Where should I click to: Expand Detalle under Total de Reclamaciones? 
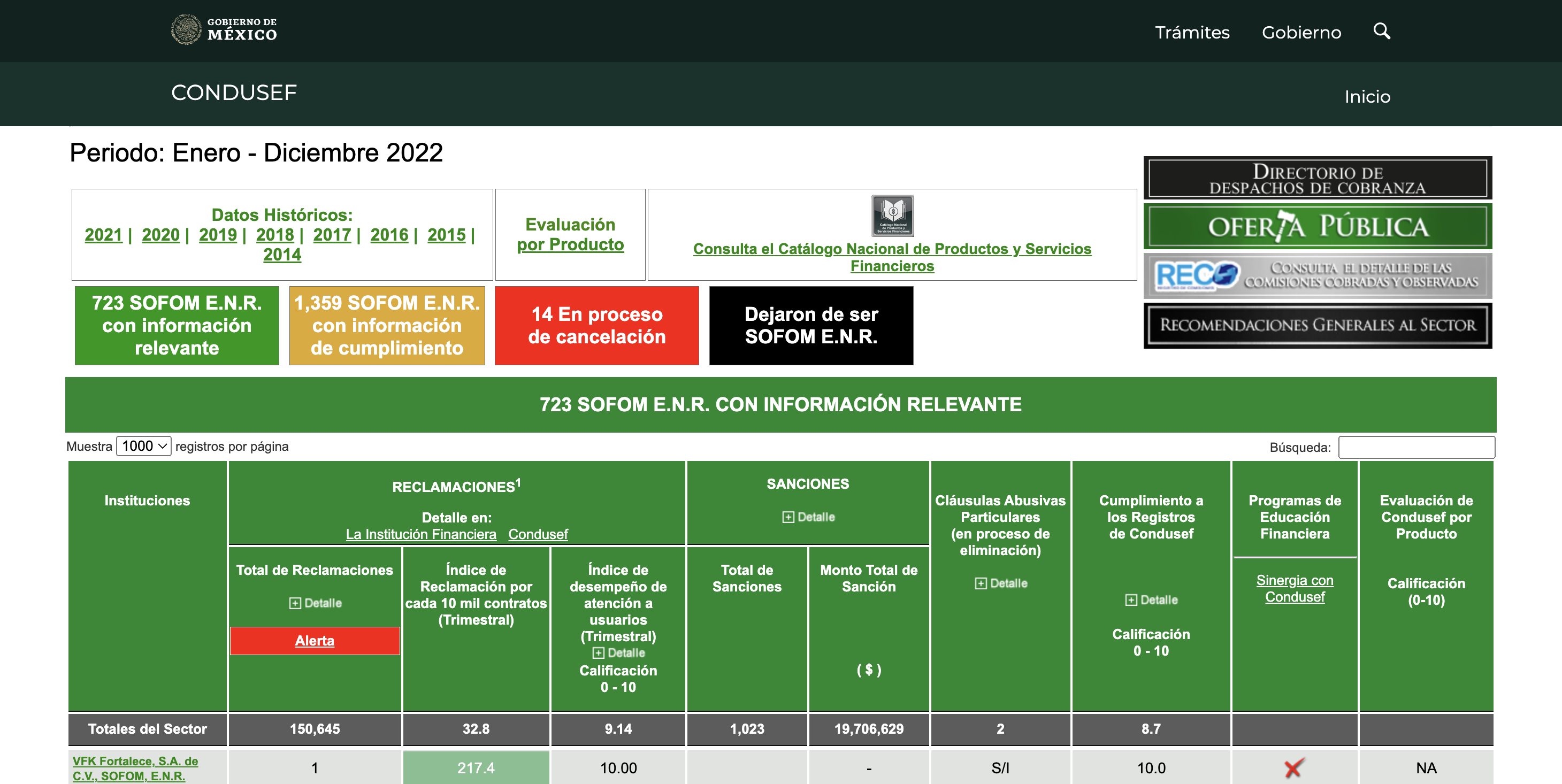[315, 603]
